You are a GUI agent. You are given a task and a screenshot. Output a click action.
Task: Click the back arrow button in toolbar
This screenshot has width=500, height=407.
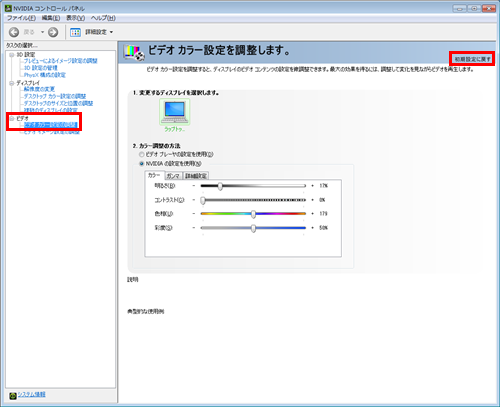coord(14,32)
